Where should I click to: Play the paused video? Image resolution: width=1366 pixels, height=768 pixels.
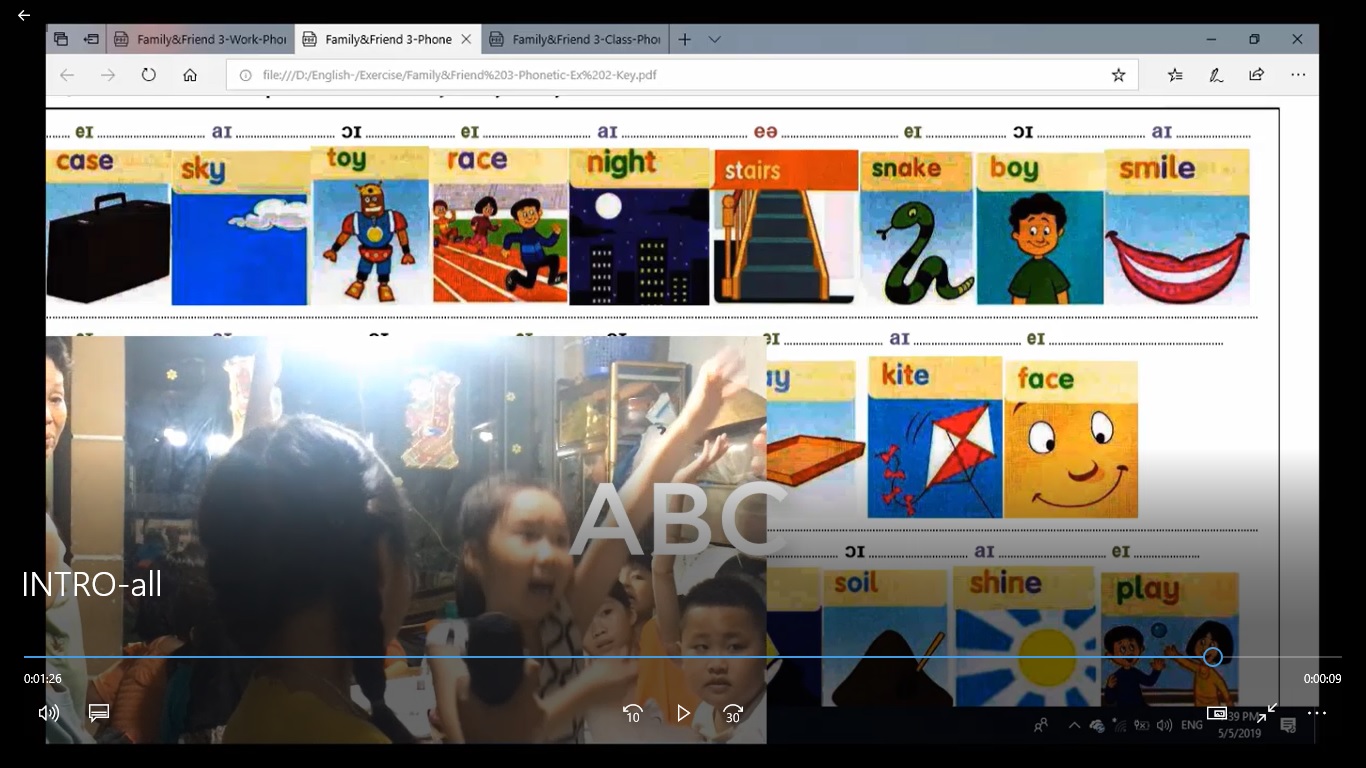[x=683, y=713]
